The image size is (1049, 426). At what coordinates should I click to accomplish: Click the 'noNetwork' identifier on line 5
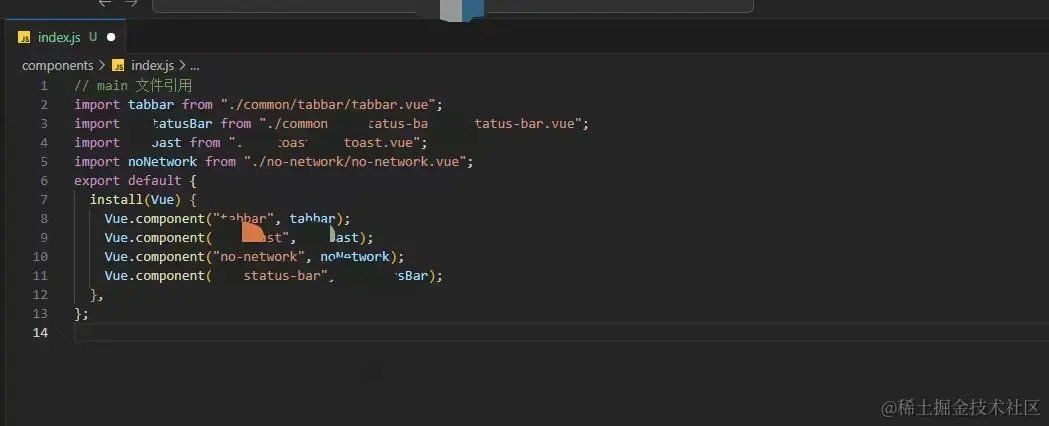tap(163, 161)
